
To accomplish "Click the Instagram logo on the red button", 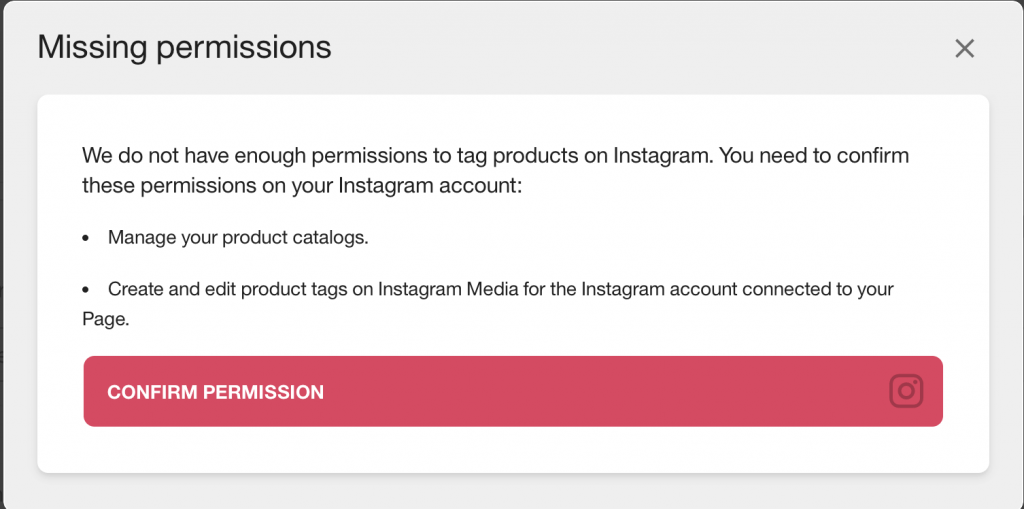I will pos(906,391).
